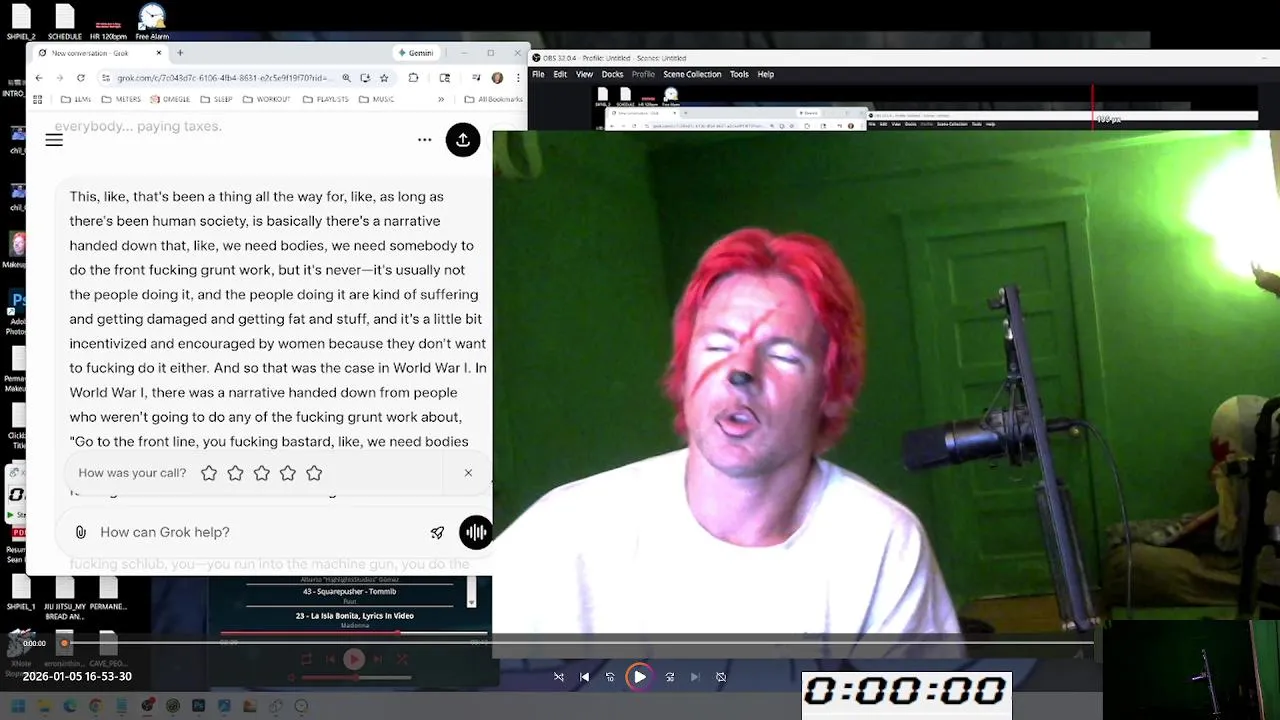This screenshot has width=1280, height=720.
Task: Open Chrome apps grid in bookmarks bar
Action: tap(38, 100)
